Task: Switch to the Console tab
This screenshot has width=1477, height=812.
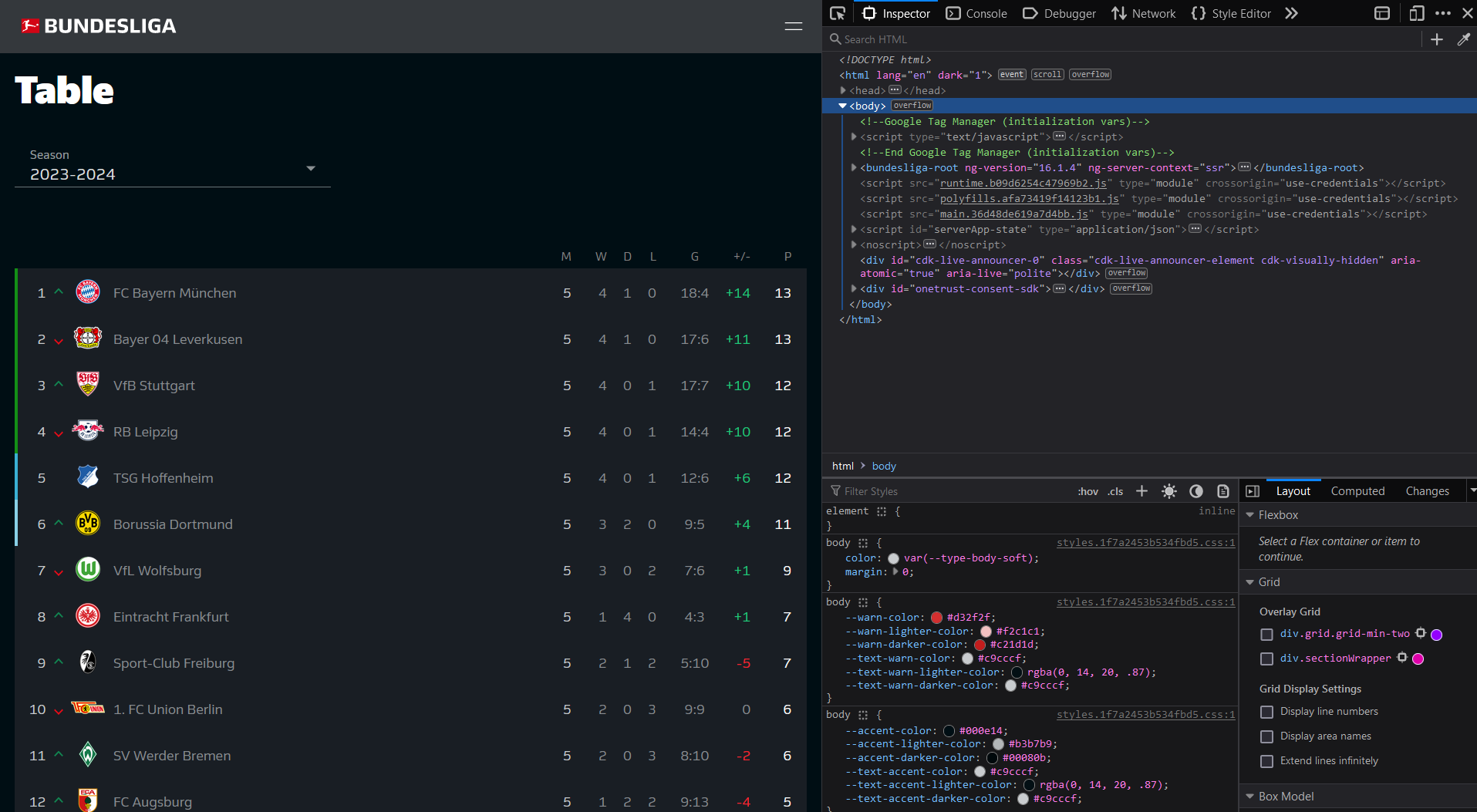Action: point(976,13)
